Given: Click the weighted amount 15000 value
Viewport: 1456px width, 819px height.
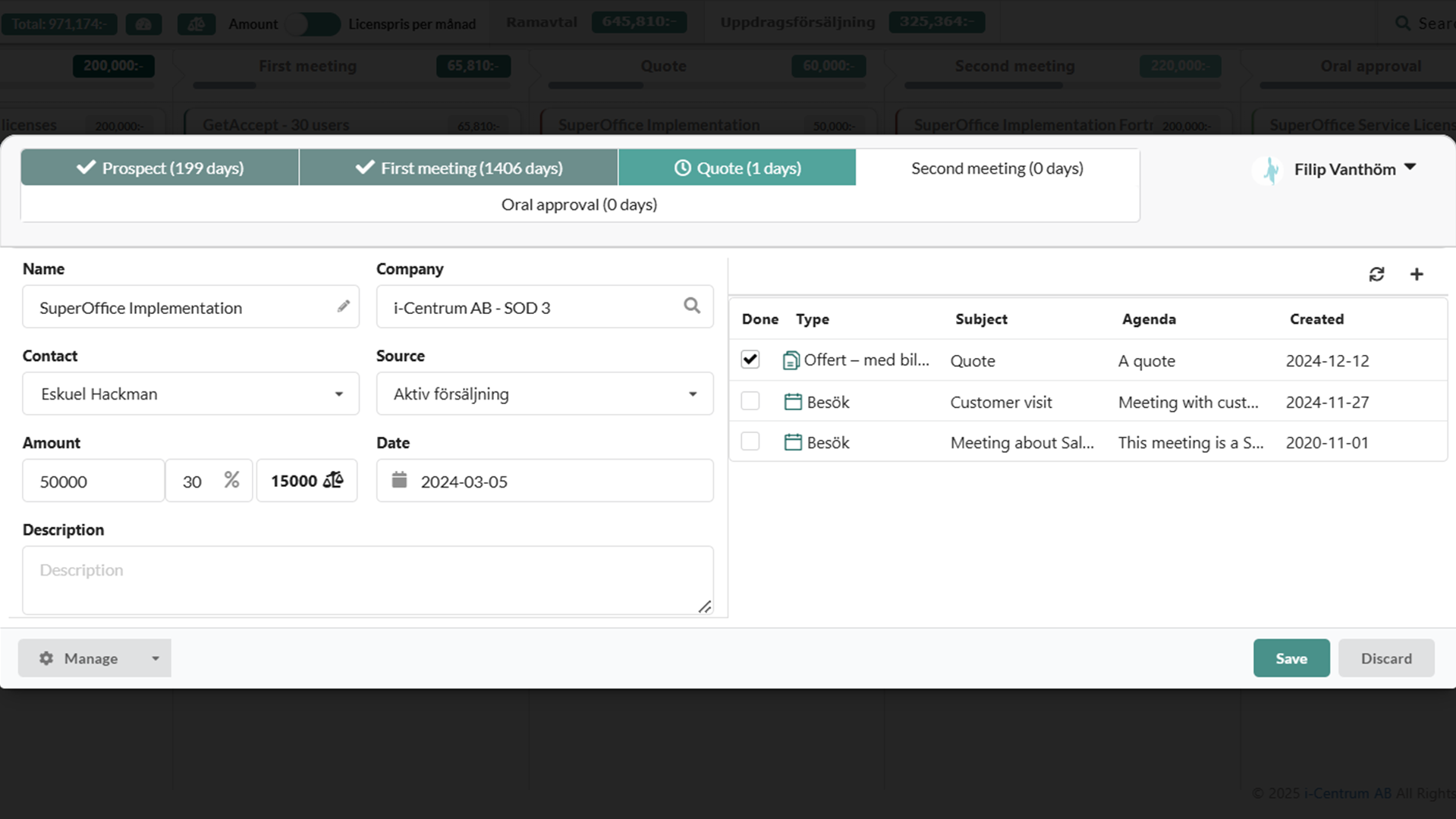Looking at the screenshot, I should [x=294, y=481].
